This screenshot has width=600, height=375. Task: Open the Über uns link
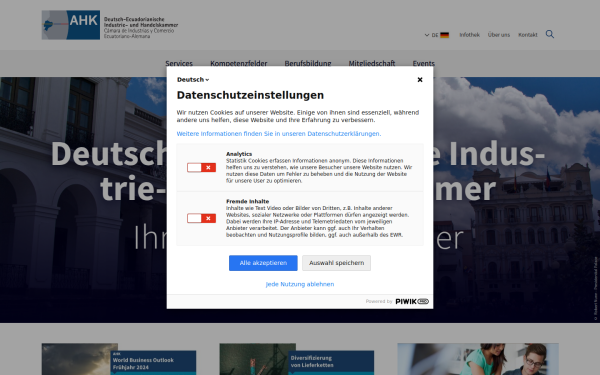pyautogui.click(x=499, y=35)
